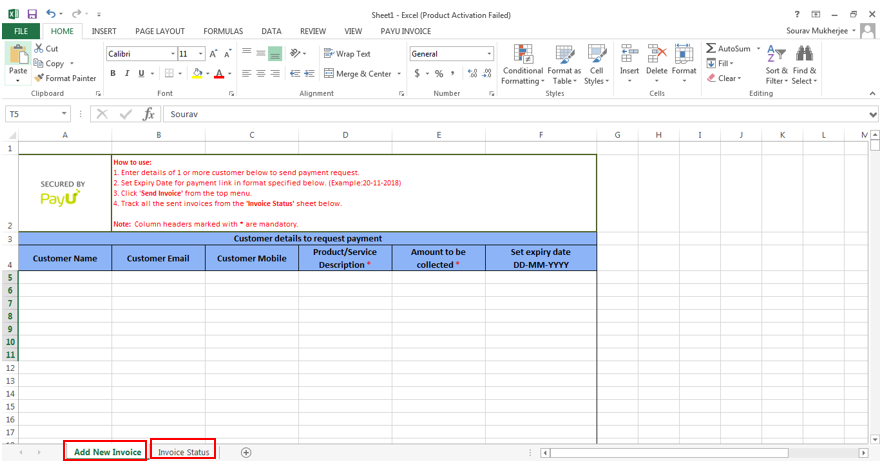Viewport: 889px width, 466px height.
Task: Click Merge & Center button
Action: 358,74
